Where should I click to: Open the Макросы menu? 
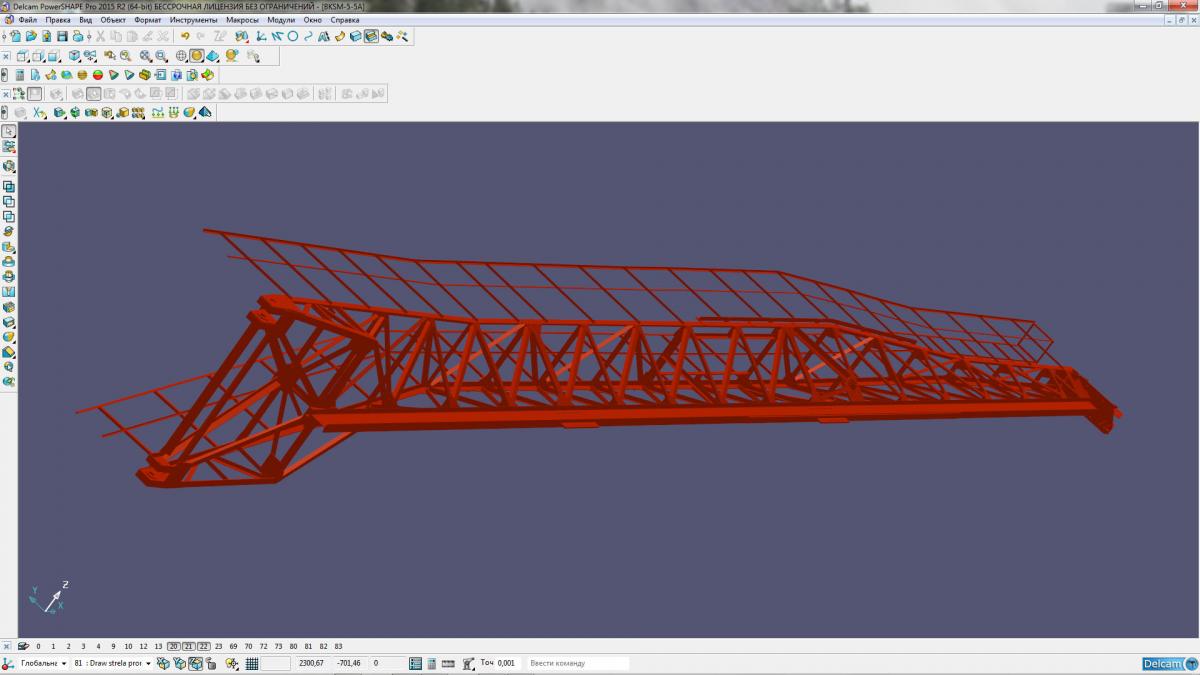click(x=243, y=20)
